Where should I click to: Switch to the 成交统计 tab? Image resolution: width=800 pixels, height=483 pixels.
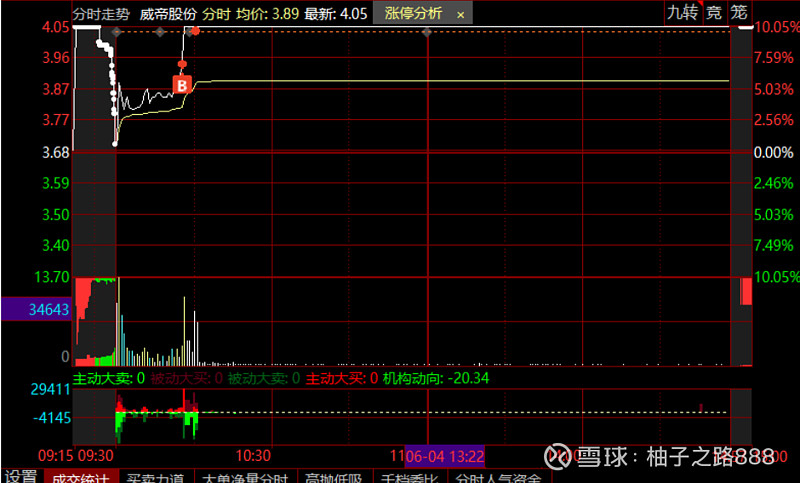(81, 477)
